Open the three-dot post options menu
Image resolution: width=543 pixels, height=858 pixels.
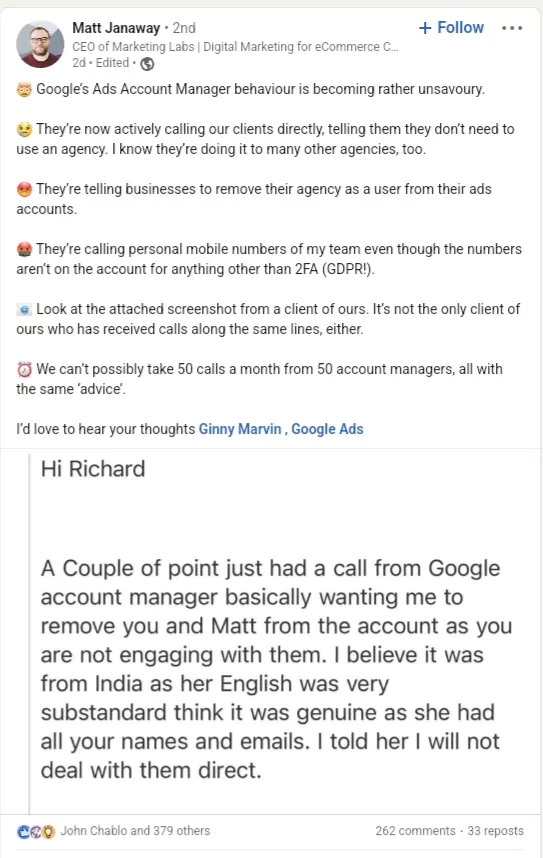(512, 28)
